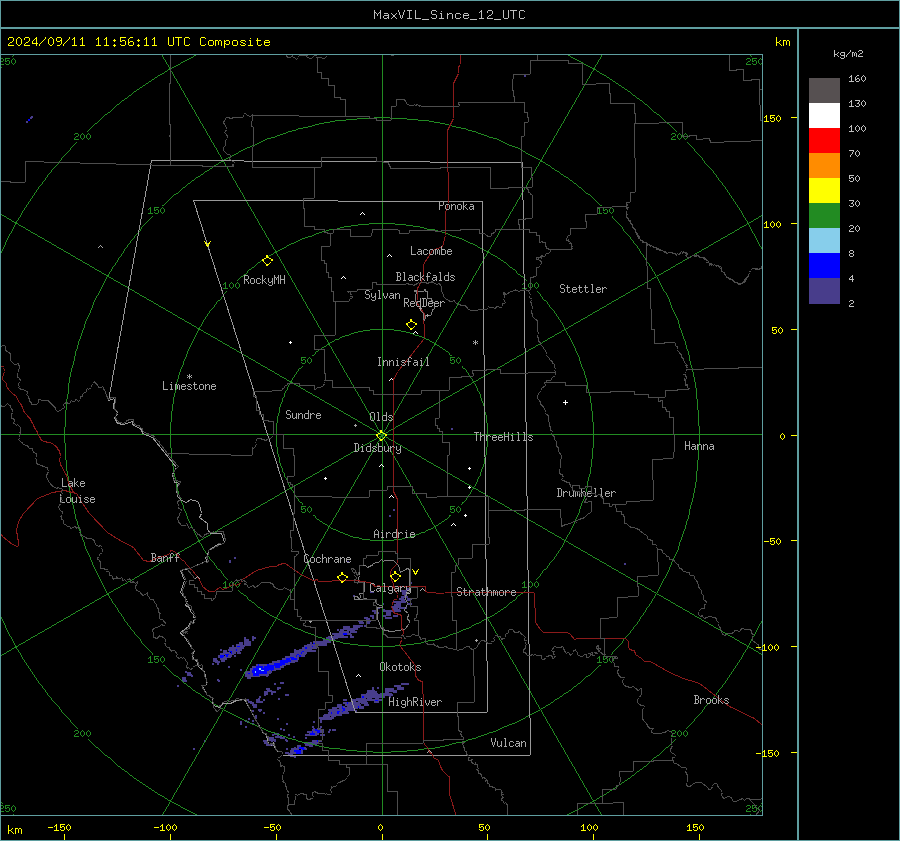Image resolution: width=900 pixels, height=841 pixels.
Task: Click the Stettler city label
Action: pyautogui.click(x=583, y=289)
